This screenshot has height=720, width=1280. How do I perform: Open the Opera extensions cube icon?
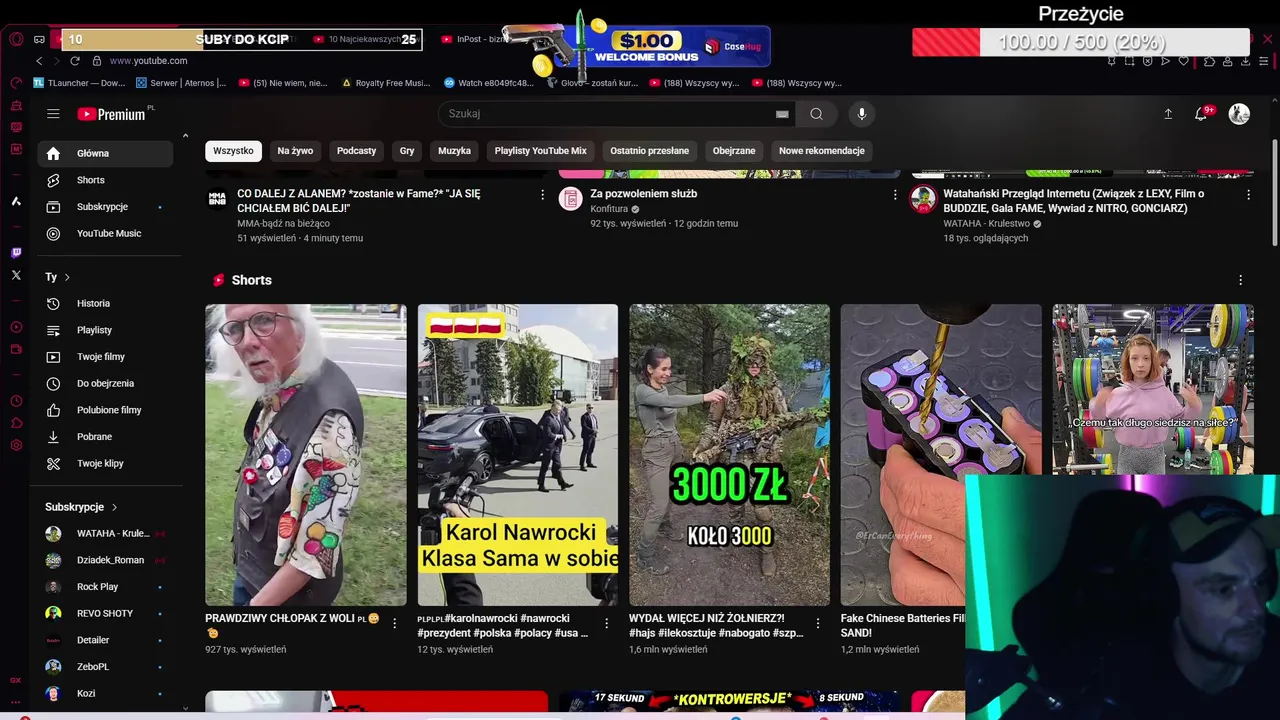pyautogui.click(x=1208, y=61)
